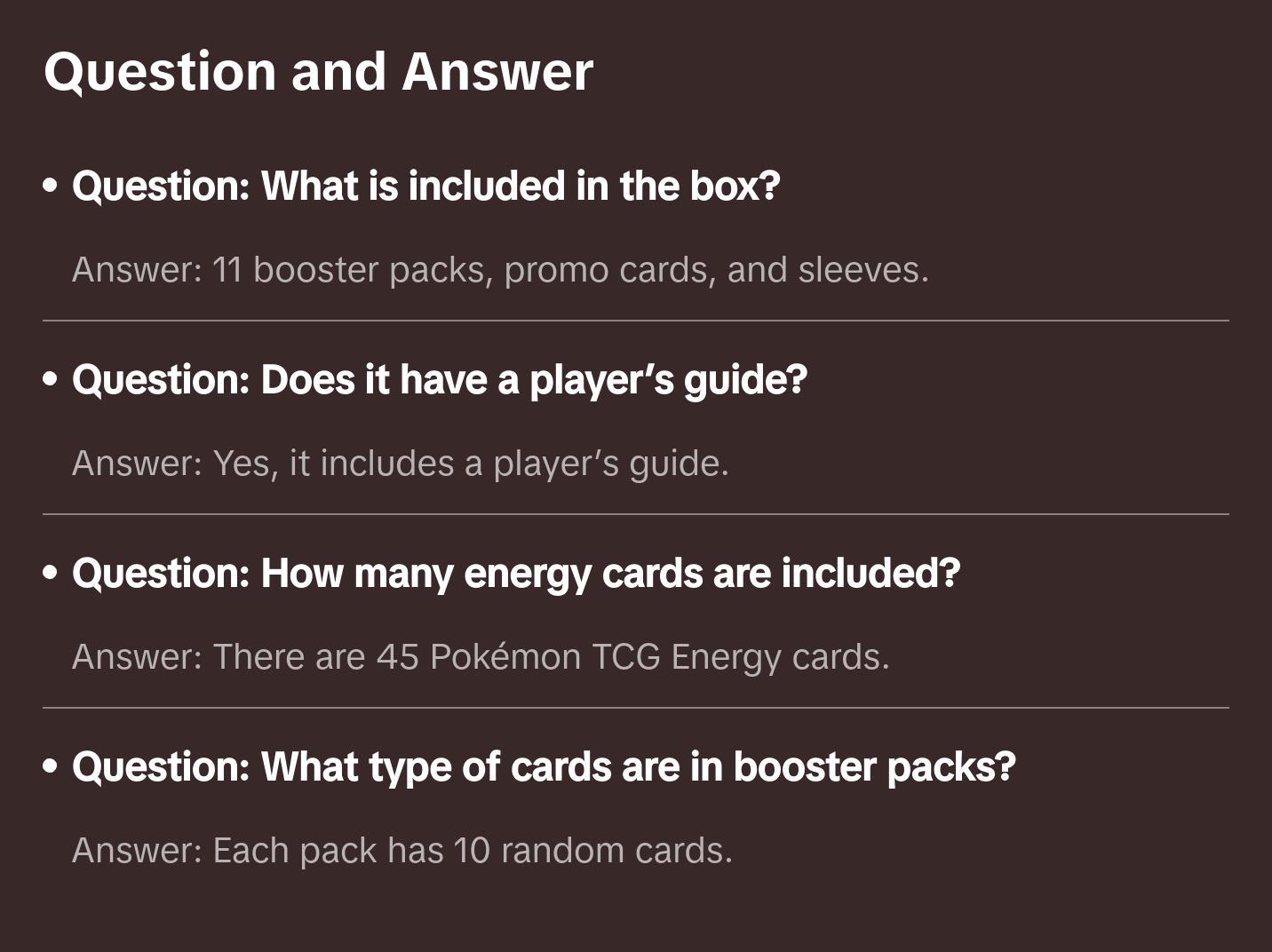Click the 'Question and Answer' heading
The height and width of the screenshot is (952, 1272).
coord(318,72)
